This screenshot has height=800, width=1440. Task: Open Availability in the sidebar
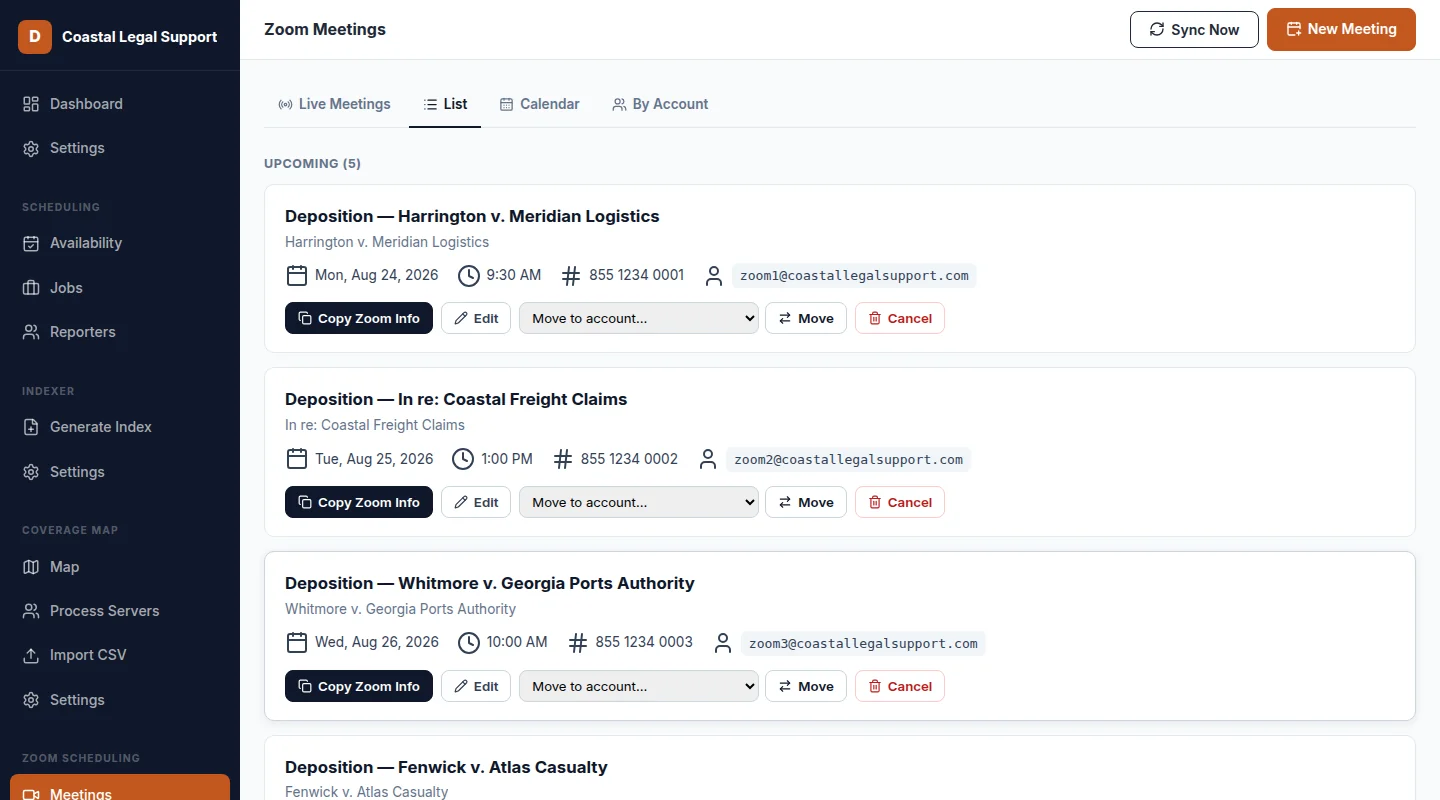point(120,243)
